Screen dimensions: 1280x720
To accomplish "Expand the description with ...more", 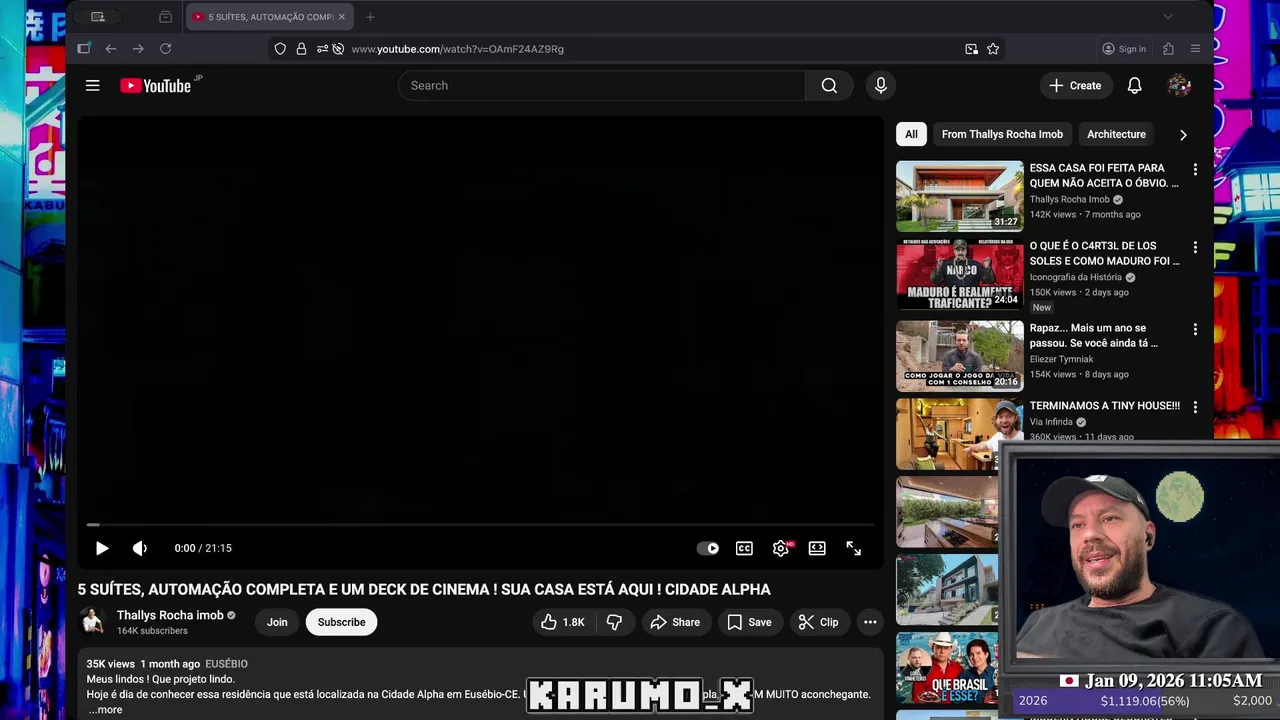I will [x=105, y=710].
